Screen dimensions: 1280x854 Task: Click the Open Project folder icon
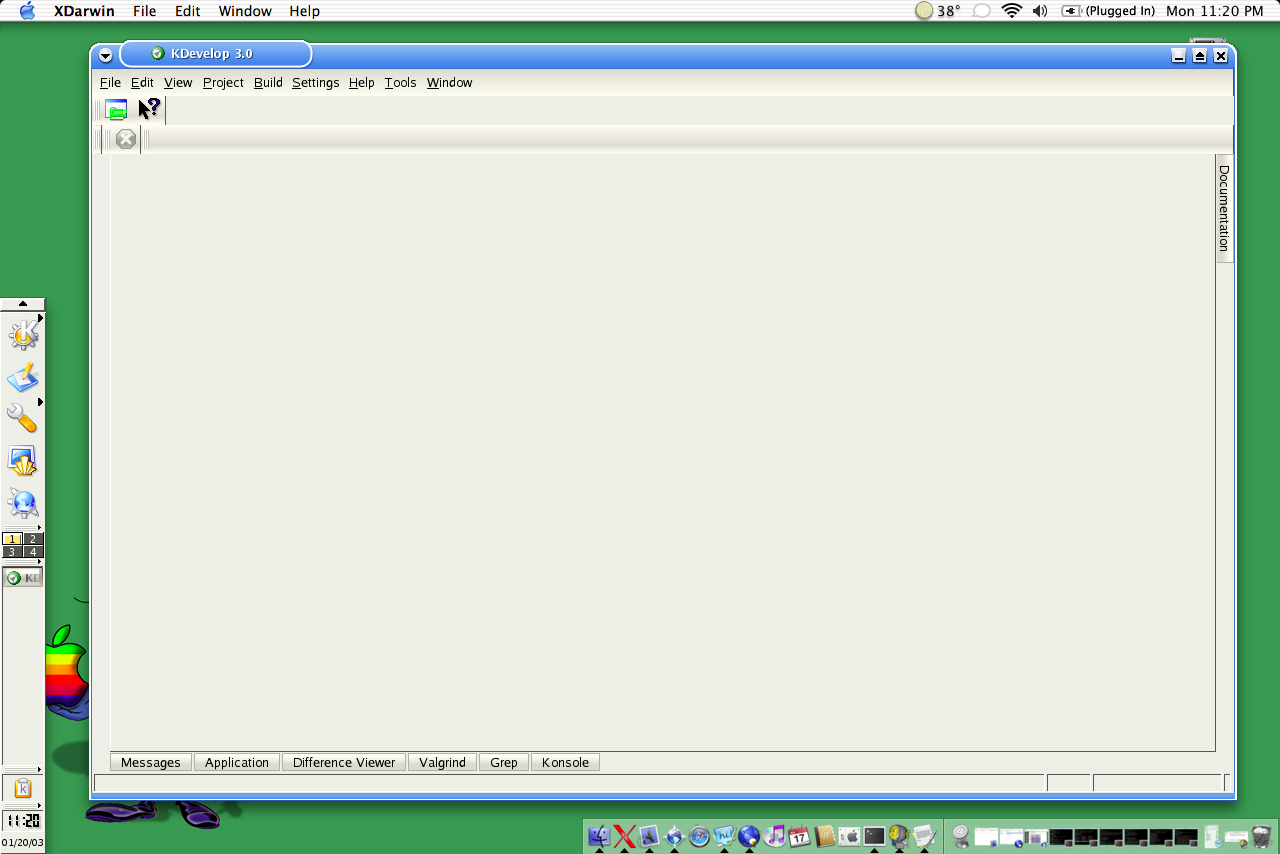pyautogui.click(x=116, y=110)
